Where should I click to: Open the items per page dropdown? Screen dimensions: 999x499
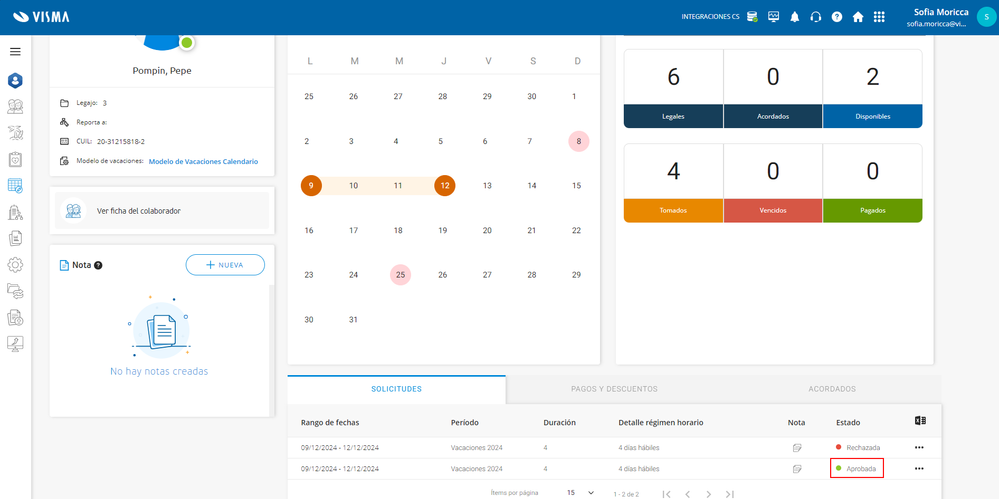(x=580, y=493)
